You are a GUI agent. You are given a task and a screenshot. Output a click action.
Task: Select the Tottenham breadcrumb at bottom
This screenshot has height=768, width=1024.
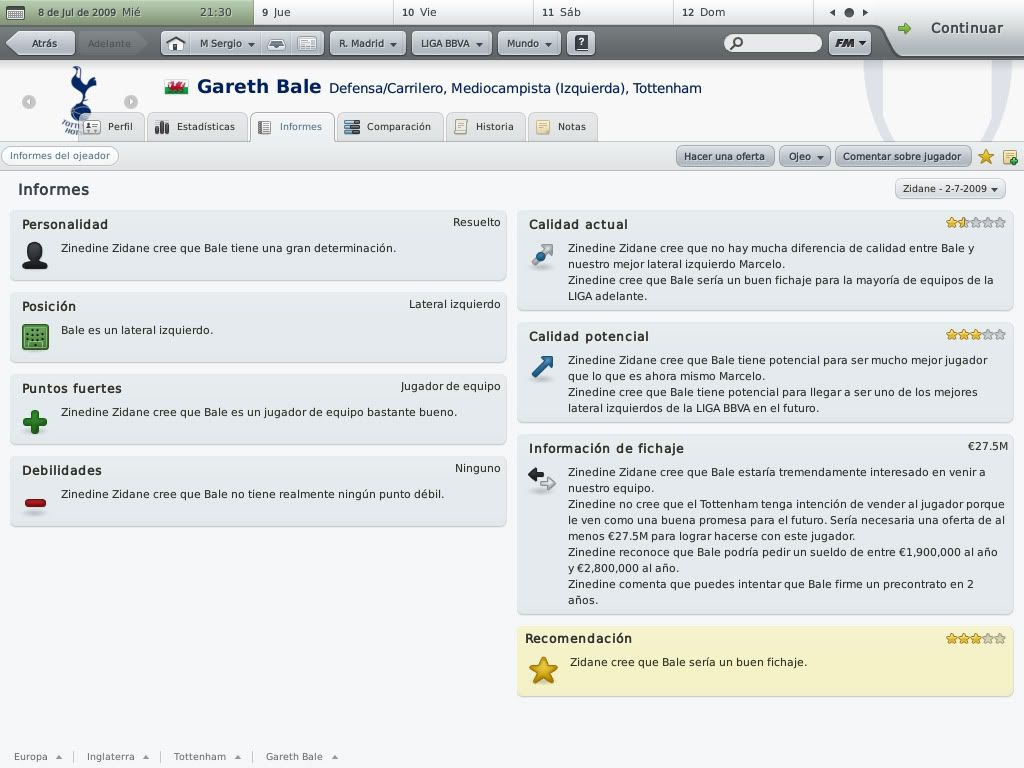[200, 757]
